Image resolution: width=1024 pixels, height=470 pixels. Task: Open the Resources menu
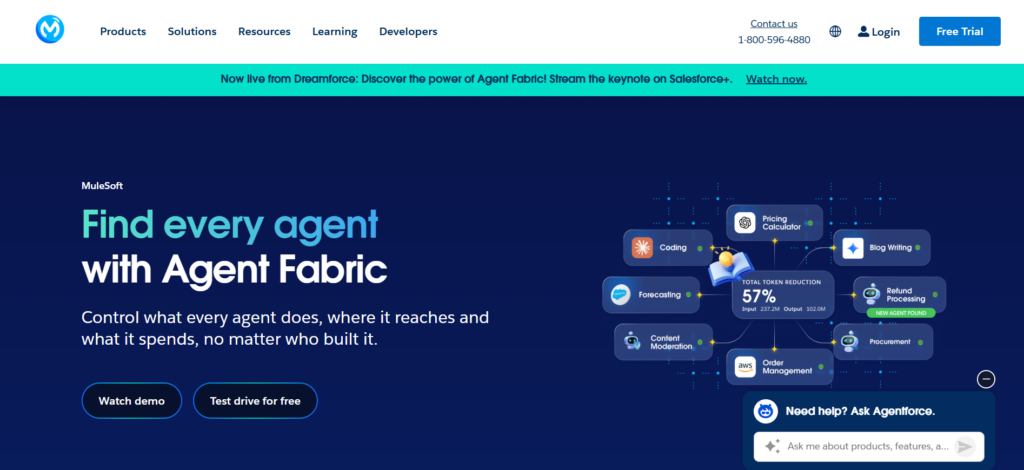264,31
